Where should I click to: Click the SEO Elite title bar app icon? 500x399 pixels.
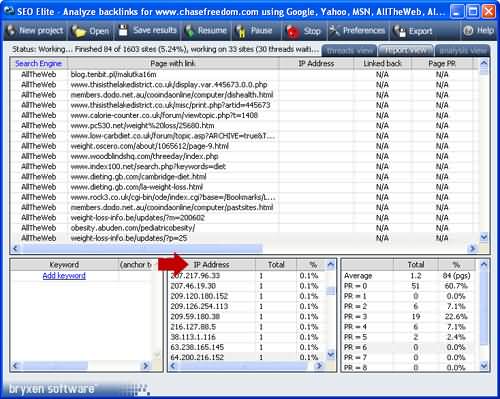[x=9, y=12]
